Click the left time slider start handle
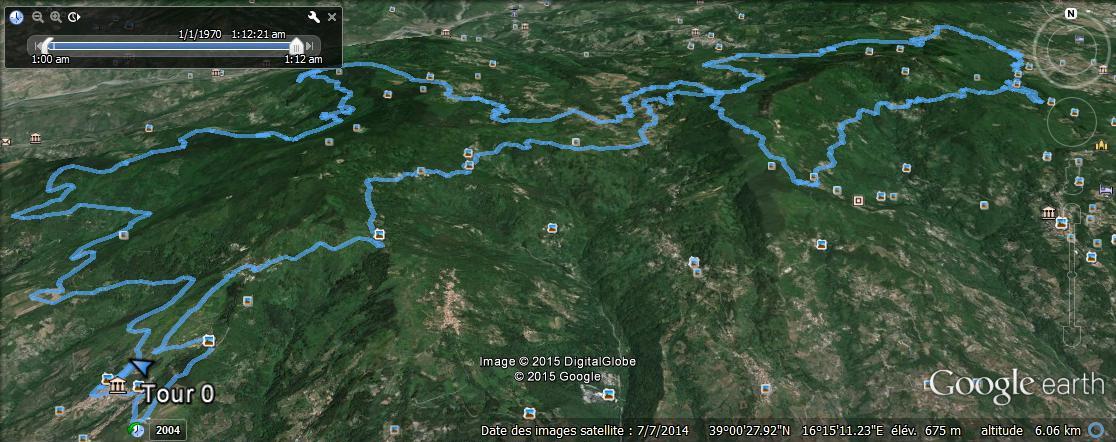The image size is (1116, 442). 47,46
